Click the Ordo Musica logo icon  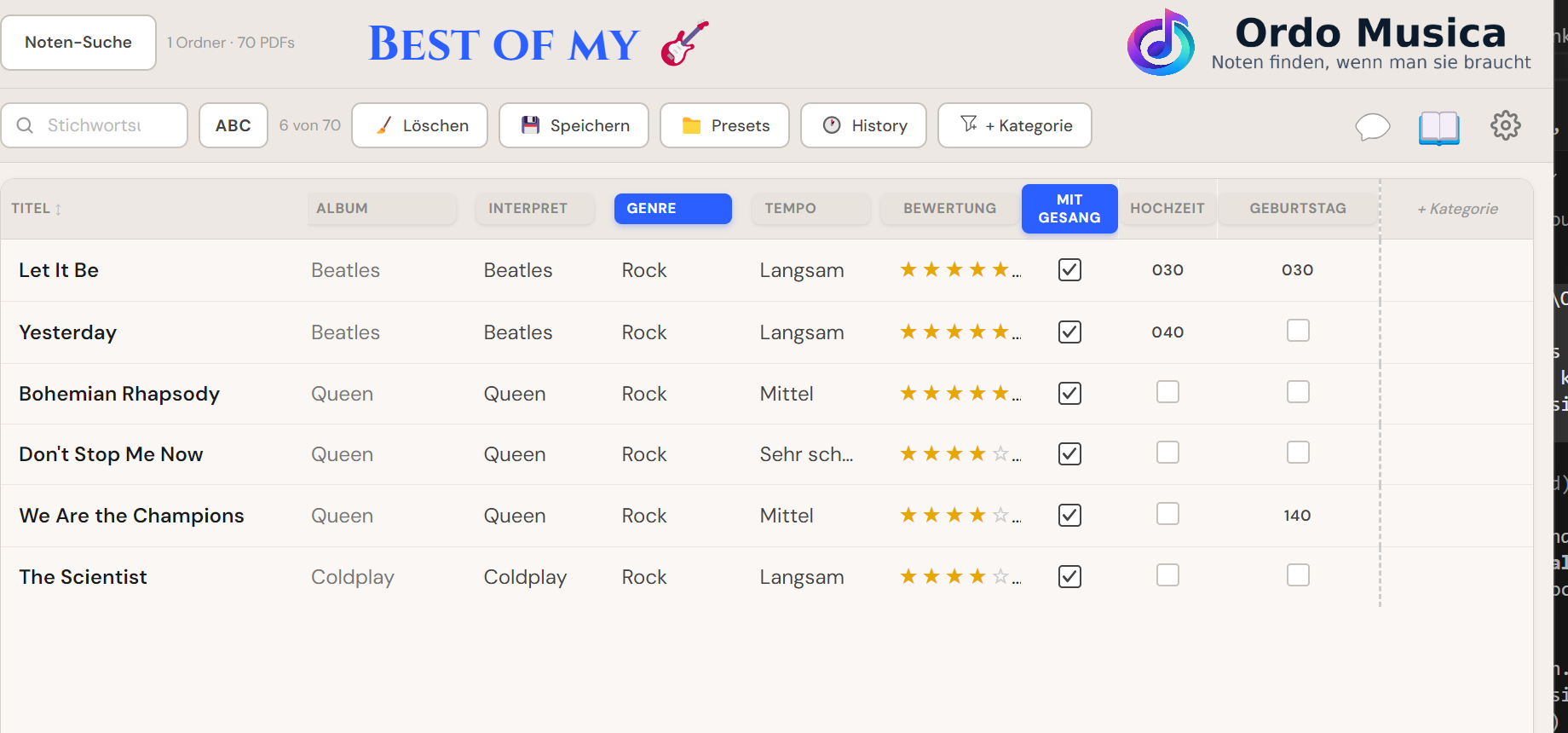coord(1161,43)
